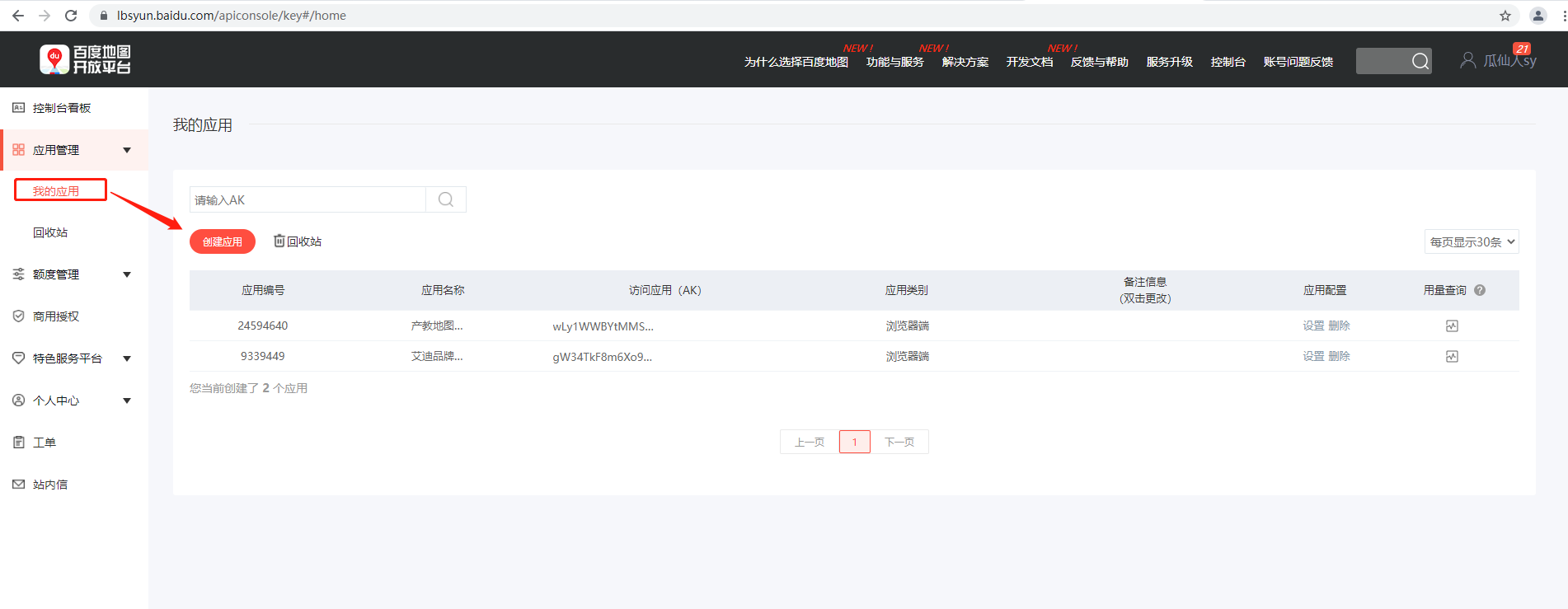Click the 控制台看板 dashboard sidebar icon
The height and width of the screenshot is (609, 1568).
click(x=18, y=108)
